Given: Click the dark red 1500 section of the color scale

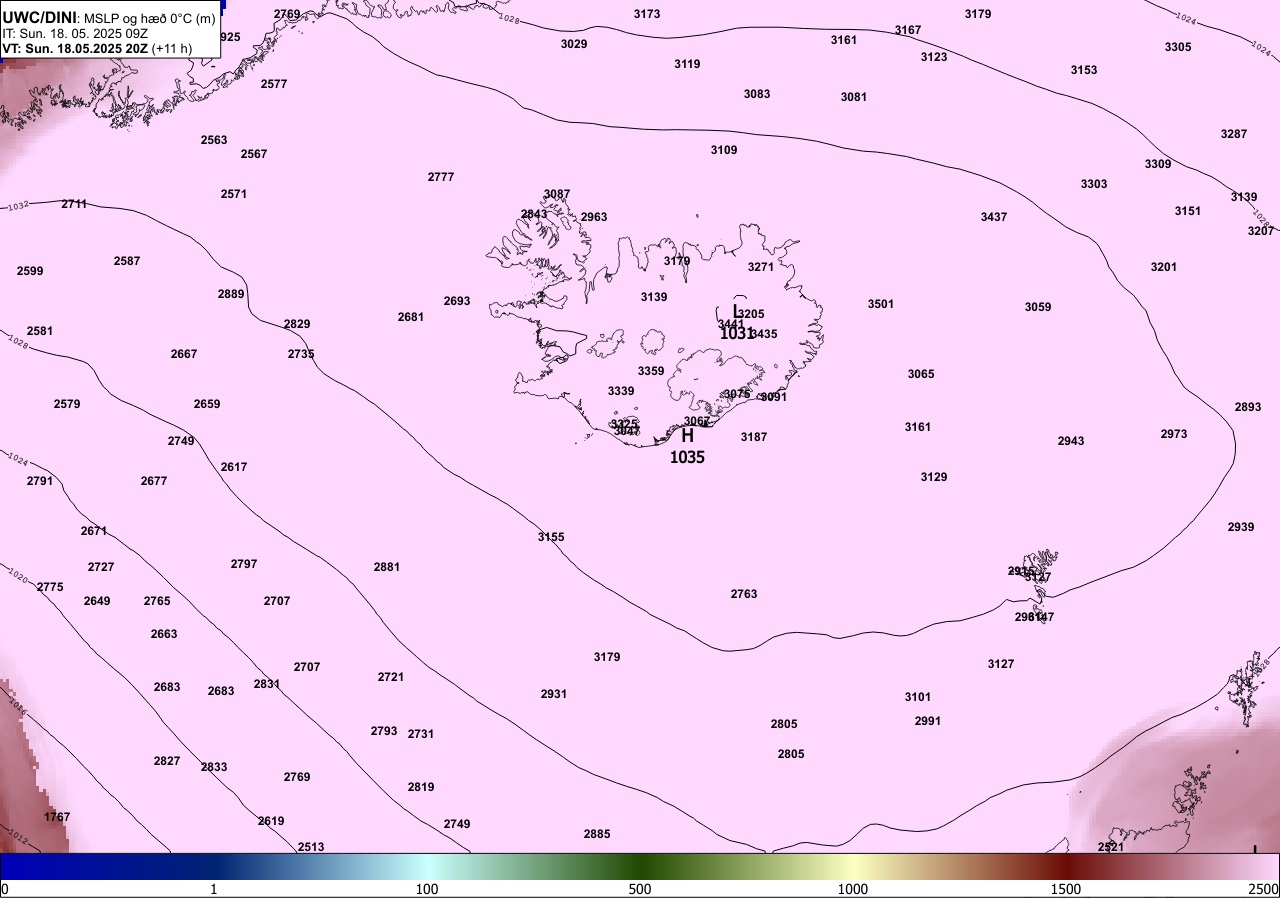Looking at the screenshot, I should tap(1066, 866).
